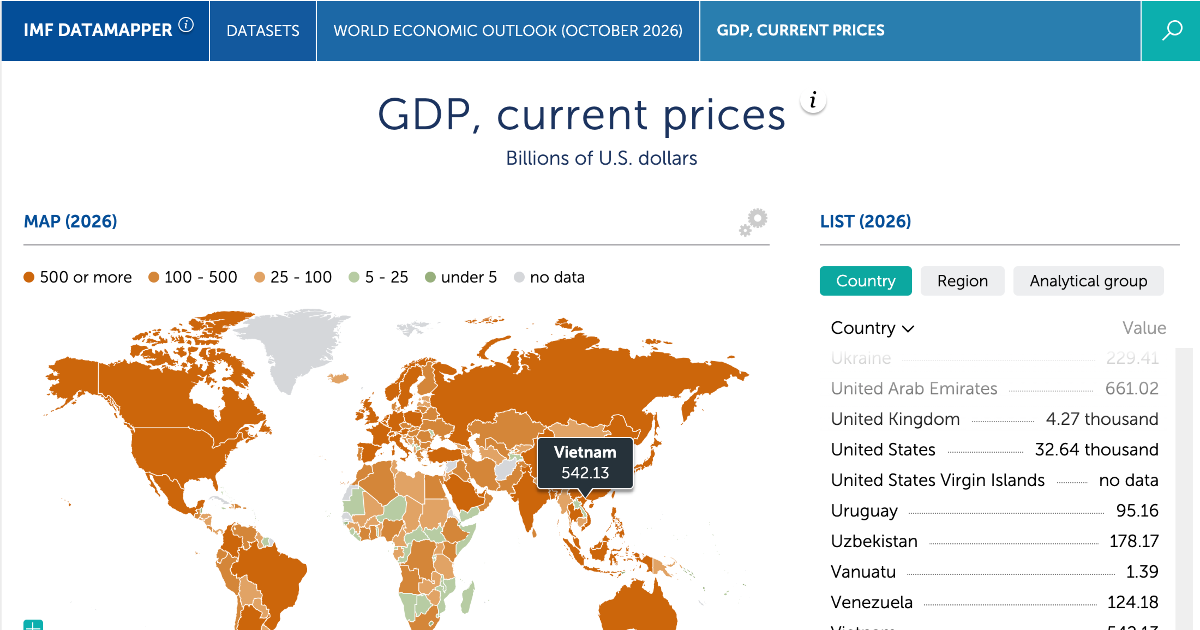Image resolution: width=1200 pixels, height=630 pixels.
Task: Select United Kingdom in the list
Action: click(995, 419)
